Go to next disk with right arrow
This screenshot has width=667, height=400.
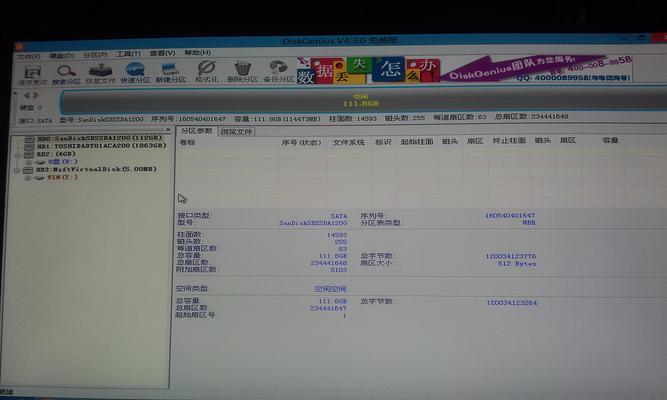pyautogui.click(x=36, y=95)
